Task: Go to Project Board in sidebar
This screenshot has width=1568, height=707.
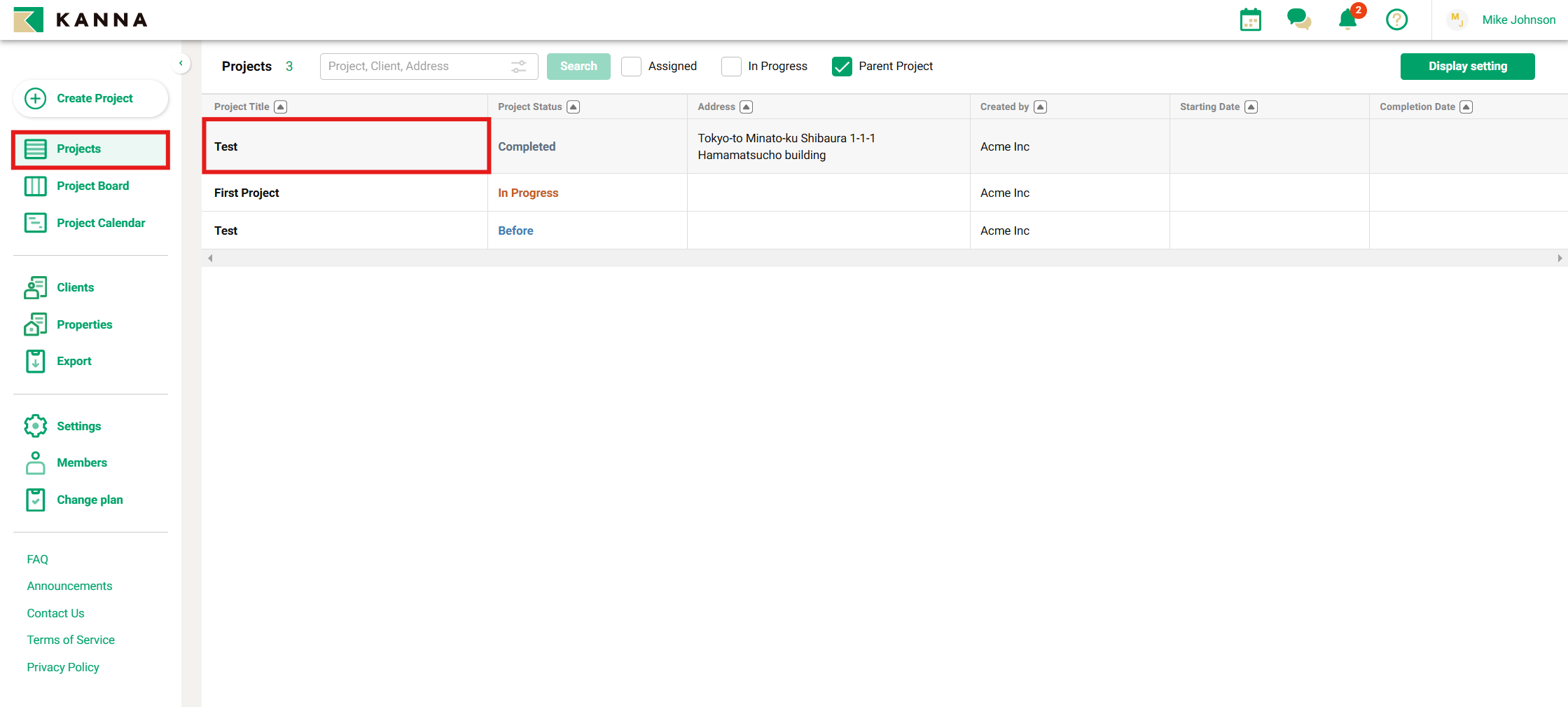Action: pos(92,186)
